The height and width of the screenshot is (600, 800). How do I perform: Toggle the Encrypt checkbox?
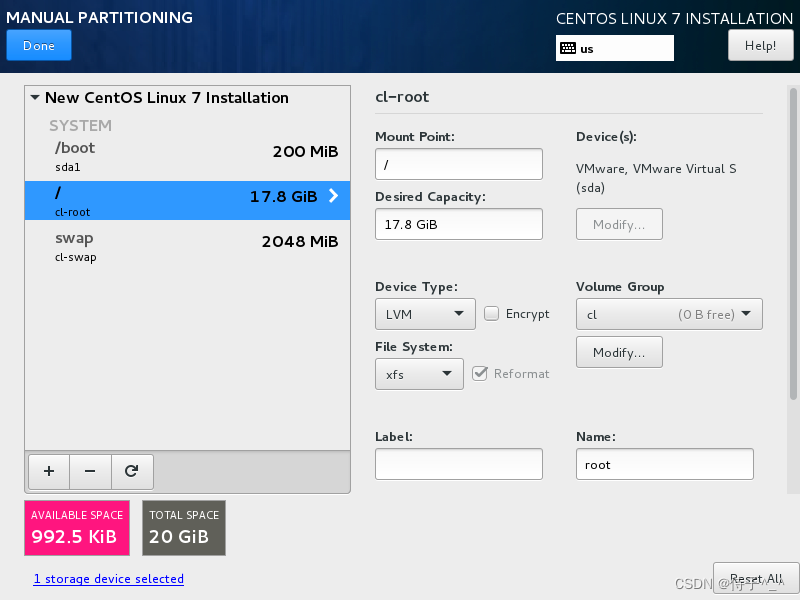491,314
